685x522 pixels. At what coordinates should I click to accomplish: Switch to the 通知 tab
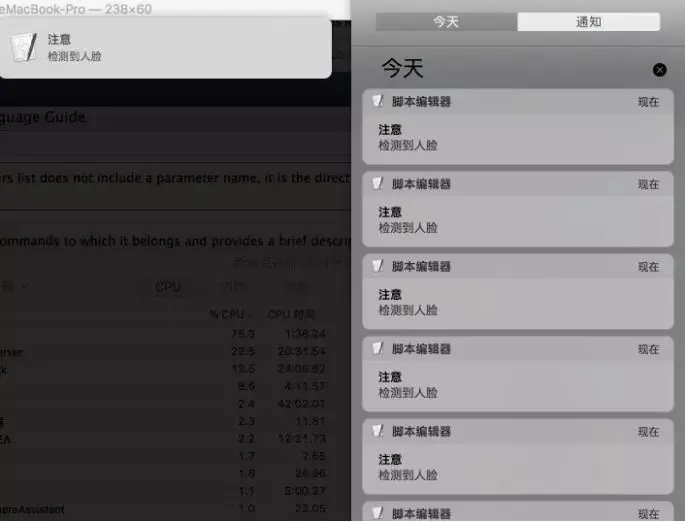tap(588, 22)
